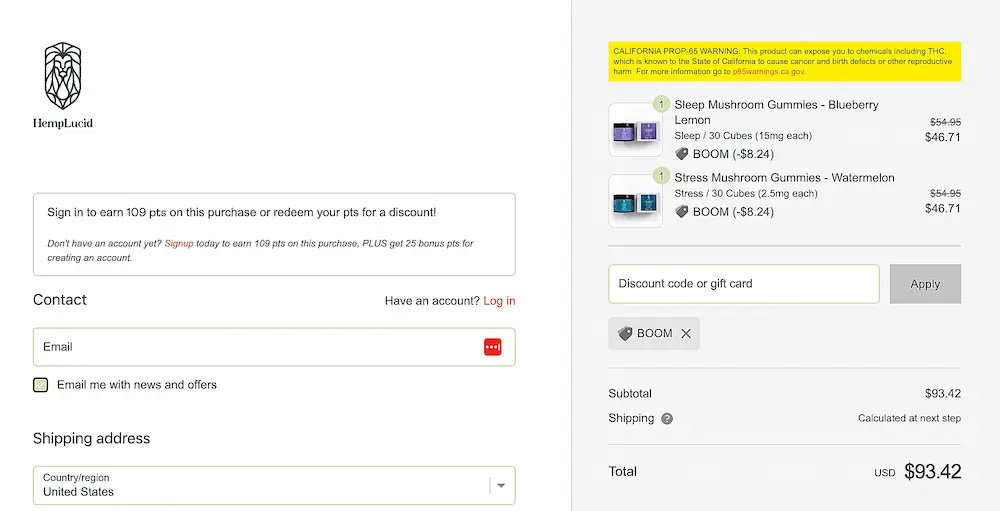Uncheck Email me with news and offers
The image size is (1000, 511).
[41, 385]
